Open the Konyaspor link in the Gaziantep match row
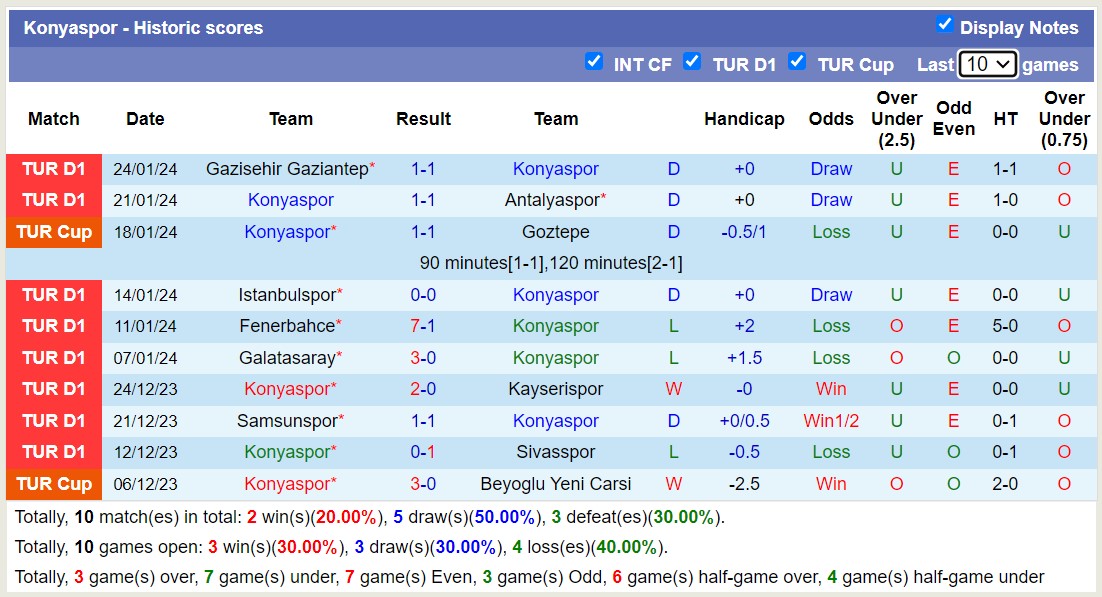Screen dimensions: 1102x597 tap(555, 168)
